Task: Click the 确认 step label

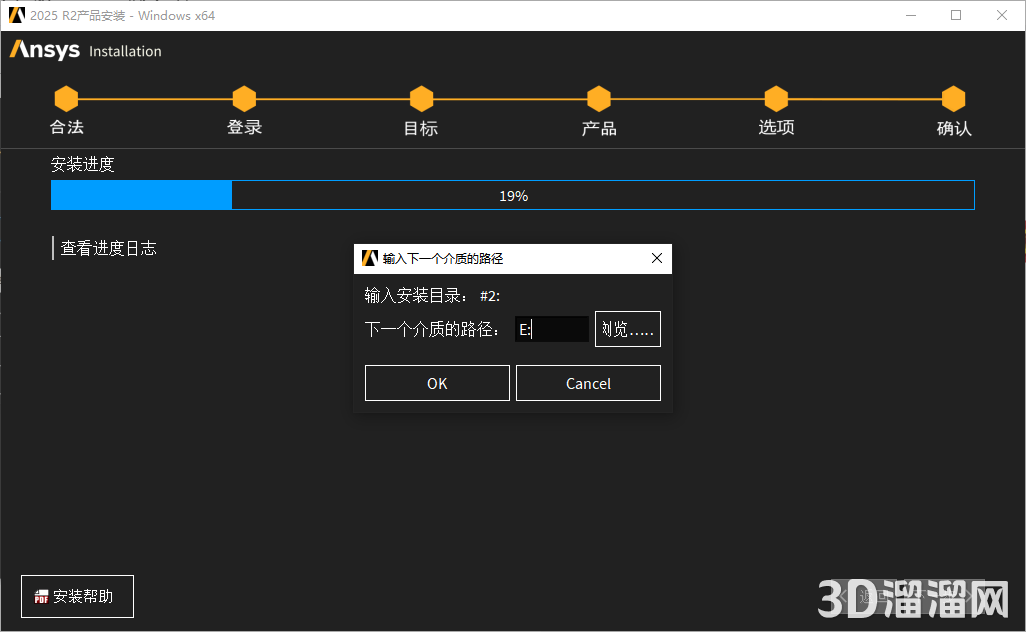Action: click(x=953, y=128)
